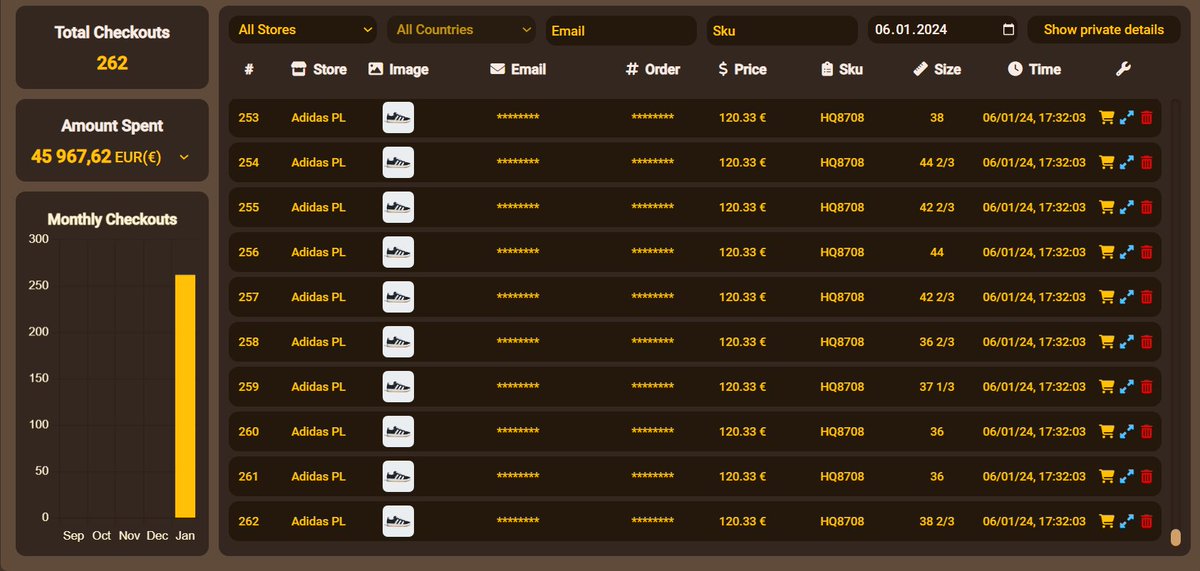Click the 06.01.2024 date field

point(944,30)
